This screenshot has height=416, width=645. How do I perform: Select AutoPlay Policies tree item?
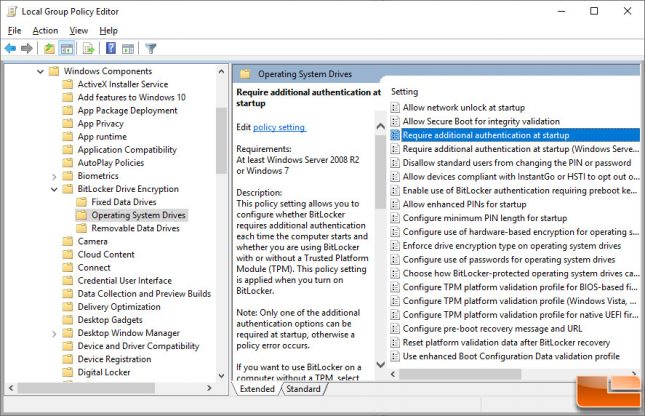[111, 163]
